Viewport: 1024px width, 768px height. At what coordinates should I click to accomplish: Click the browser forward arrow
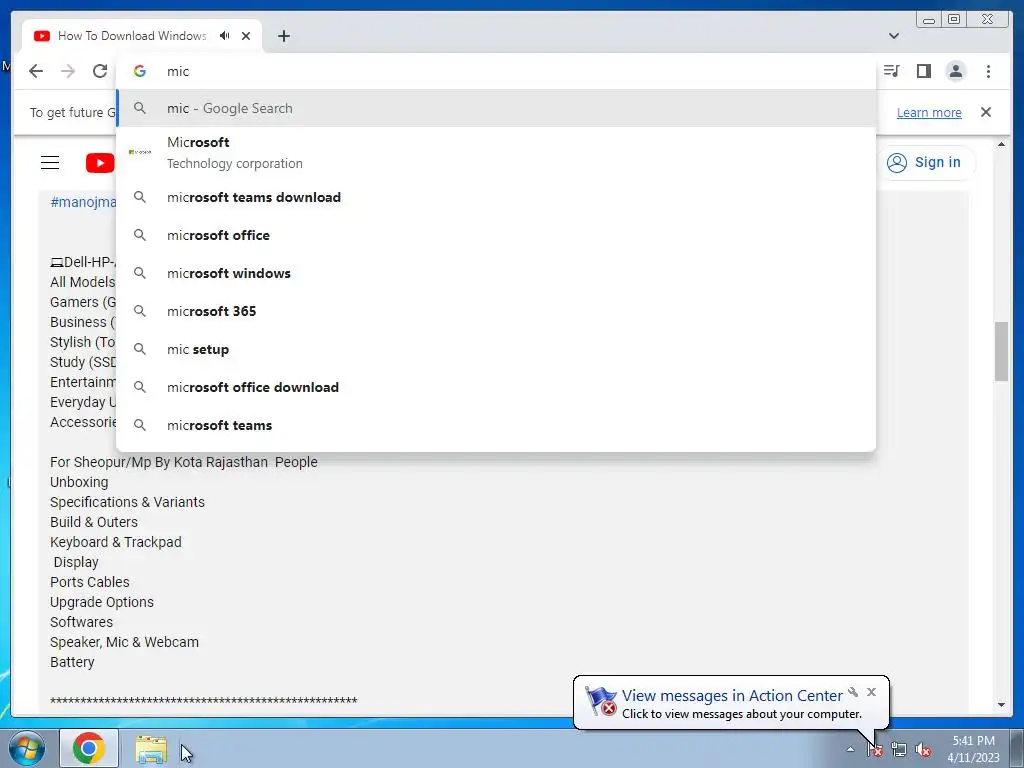coord(68,71)
